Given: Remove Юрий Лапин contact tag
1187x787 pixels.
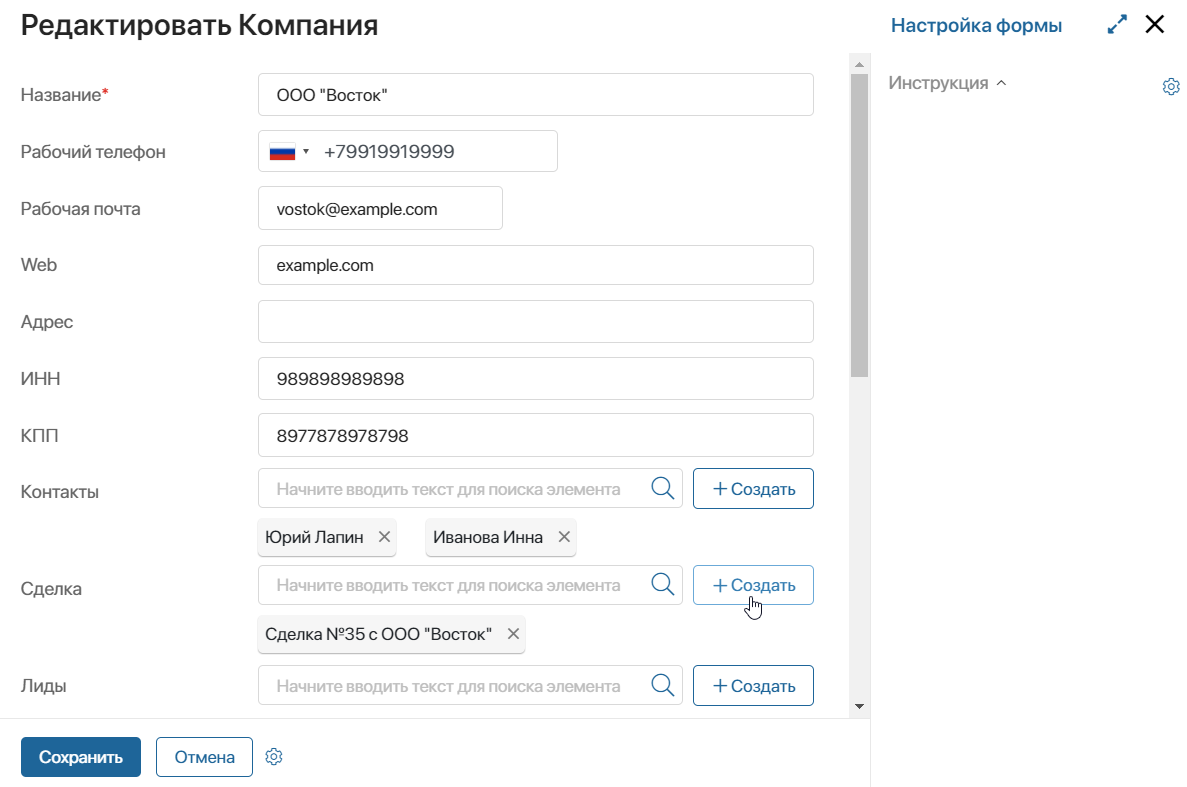Looking at the screenshot, I should pyautogui.click(x=385, y=537).
